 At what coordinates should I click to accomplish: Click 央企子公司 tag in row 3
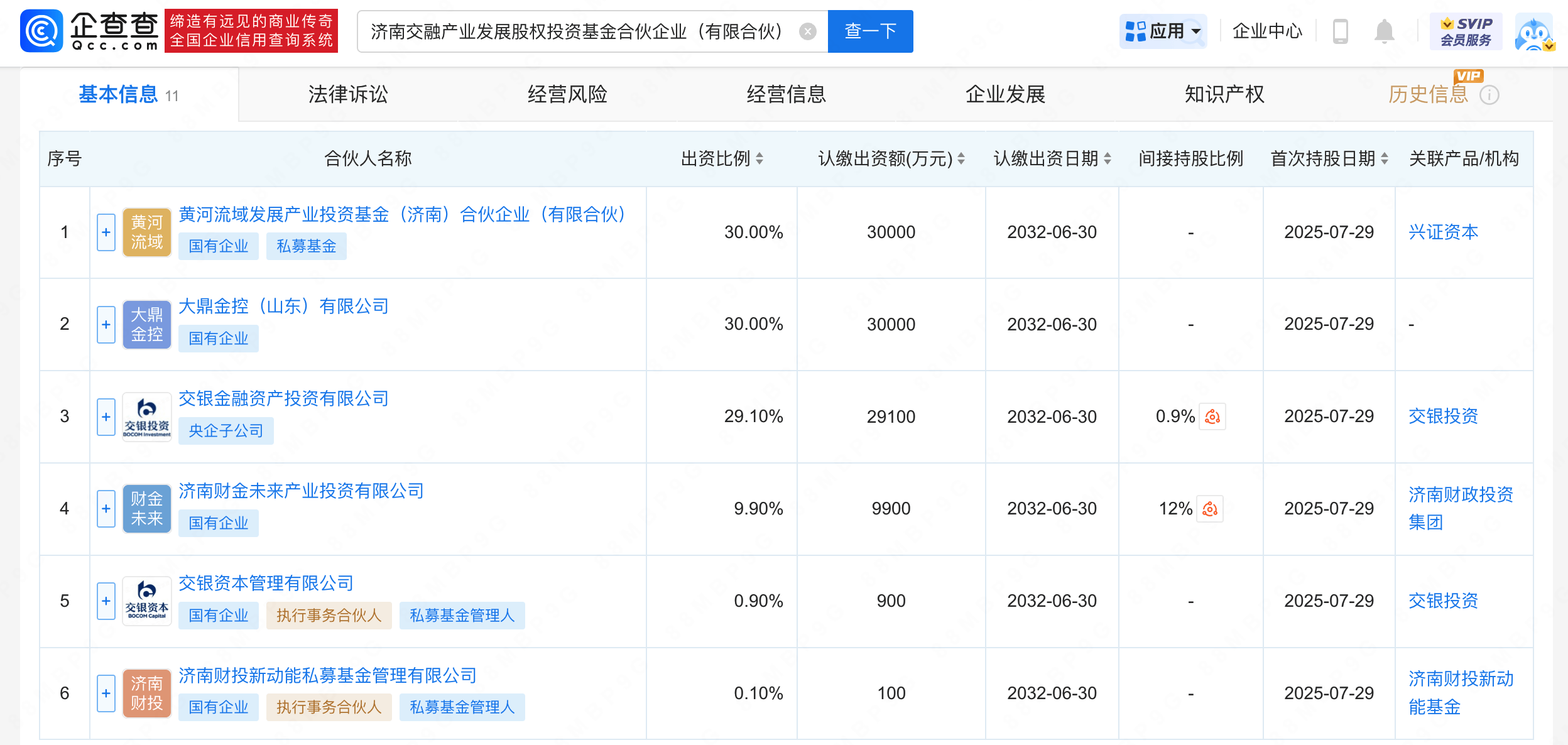(226, 431)
